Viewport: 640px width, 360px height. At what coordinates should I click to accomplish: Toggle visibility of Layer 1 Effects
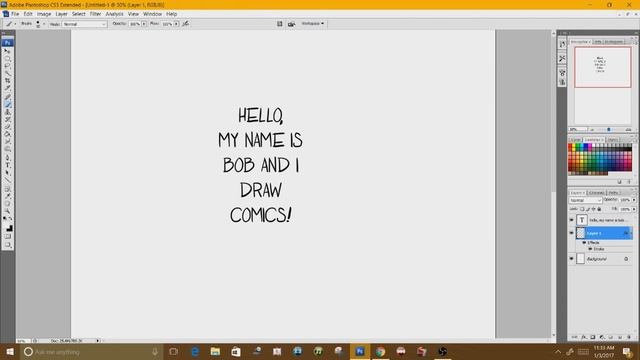(584, 243)
